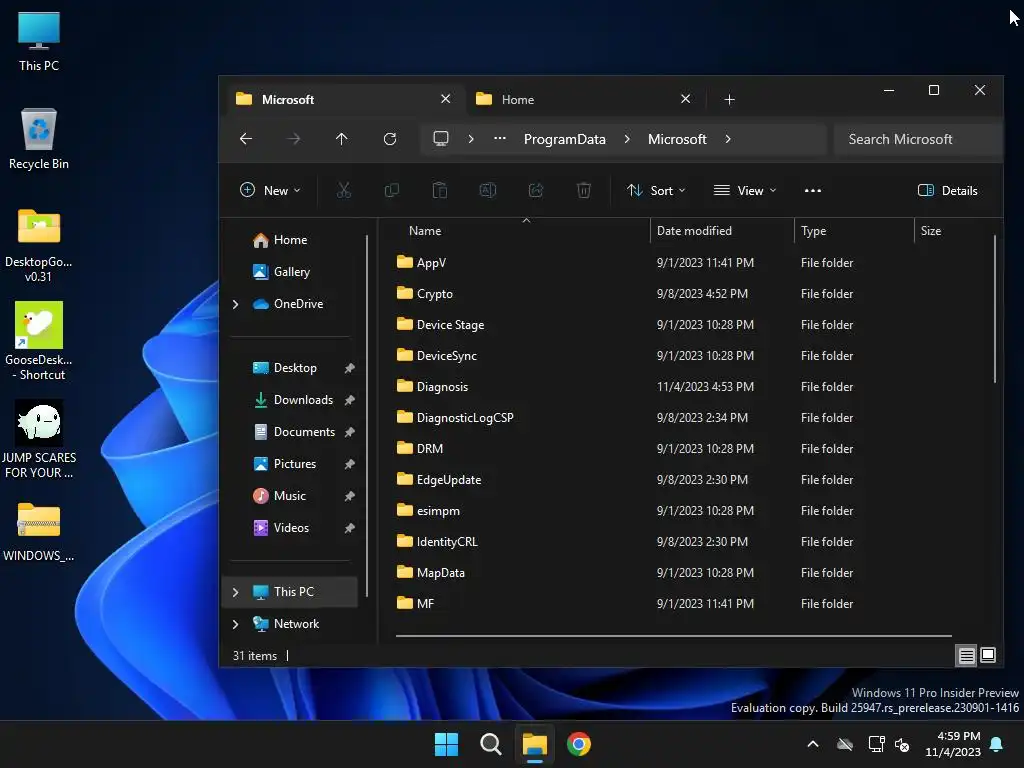Sort by Date modified column header
This screenshot has height=768, width=1024.
tap(694, 231)
